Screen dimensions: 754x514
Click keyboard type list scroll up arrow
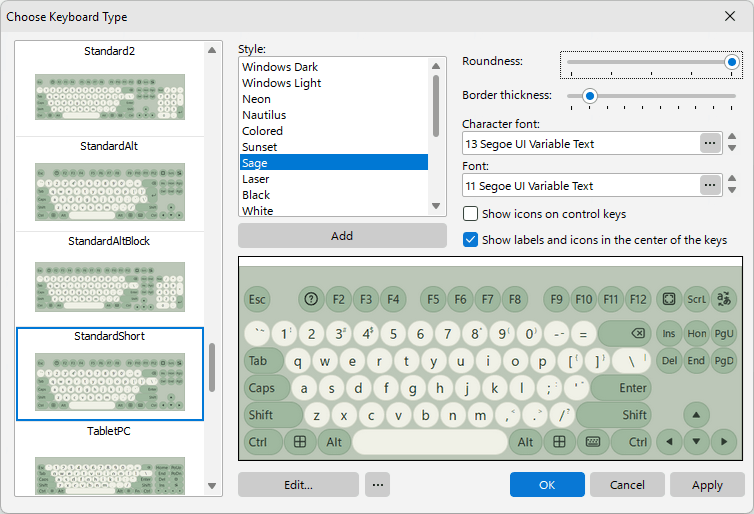click(x=212, y=50)
